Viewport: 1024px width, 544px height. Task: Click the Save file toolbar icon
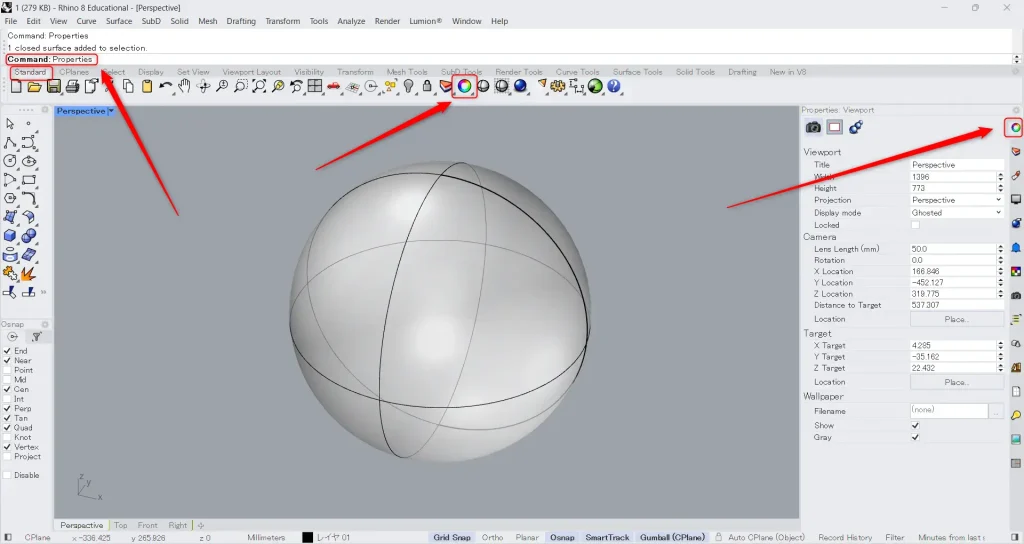(55, 87)
